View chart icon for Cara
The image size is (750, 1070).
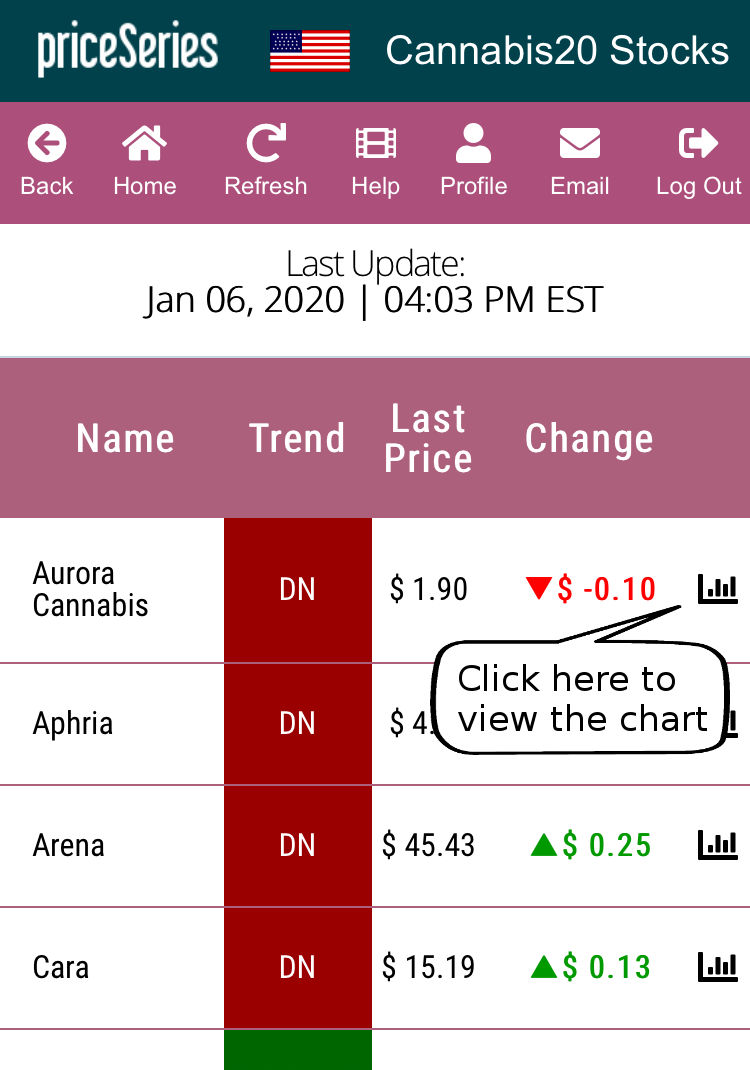click(717, 967)
